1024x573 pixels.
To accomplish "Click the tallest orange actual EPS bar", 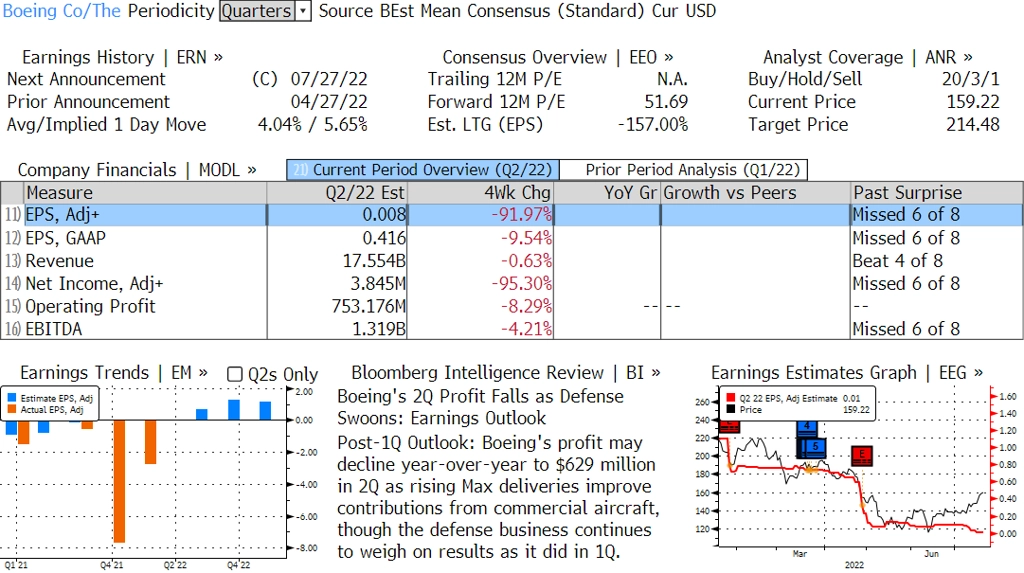I will point(119,481).
